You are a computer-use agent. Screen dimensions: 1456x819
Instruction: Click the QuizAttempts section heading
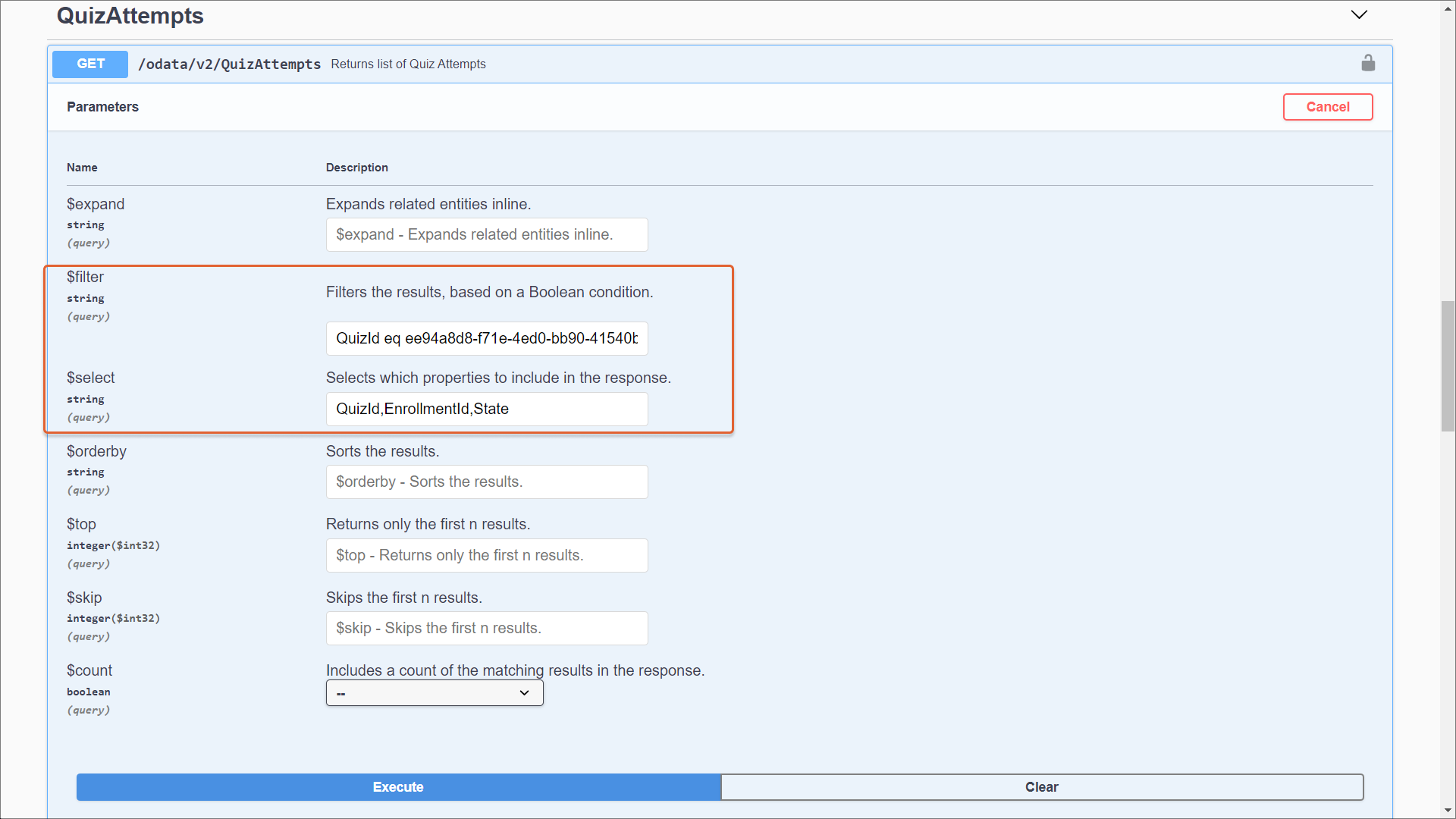point(130,16)
